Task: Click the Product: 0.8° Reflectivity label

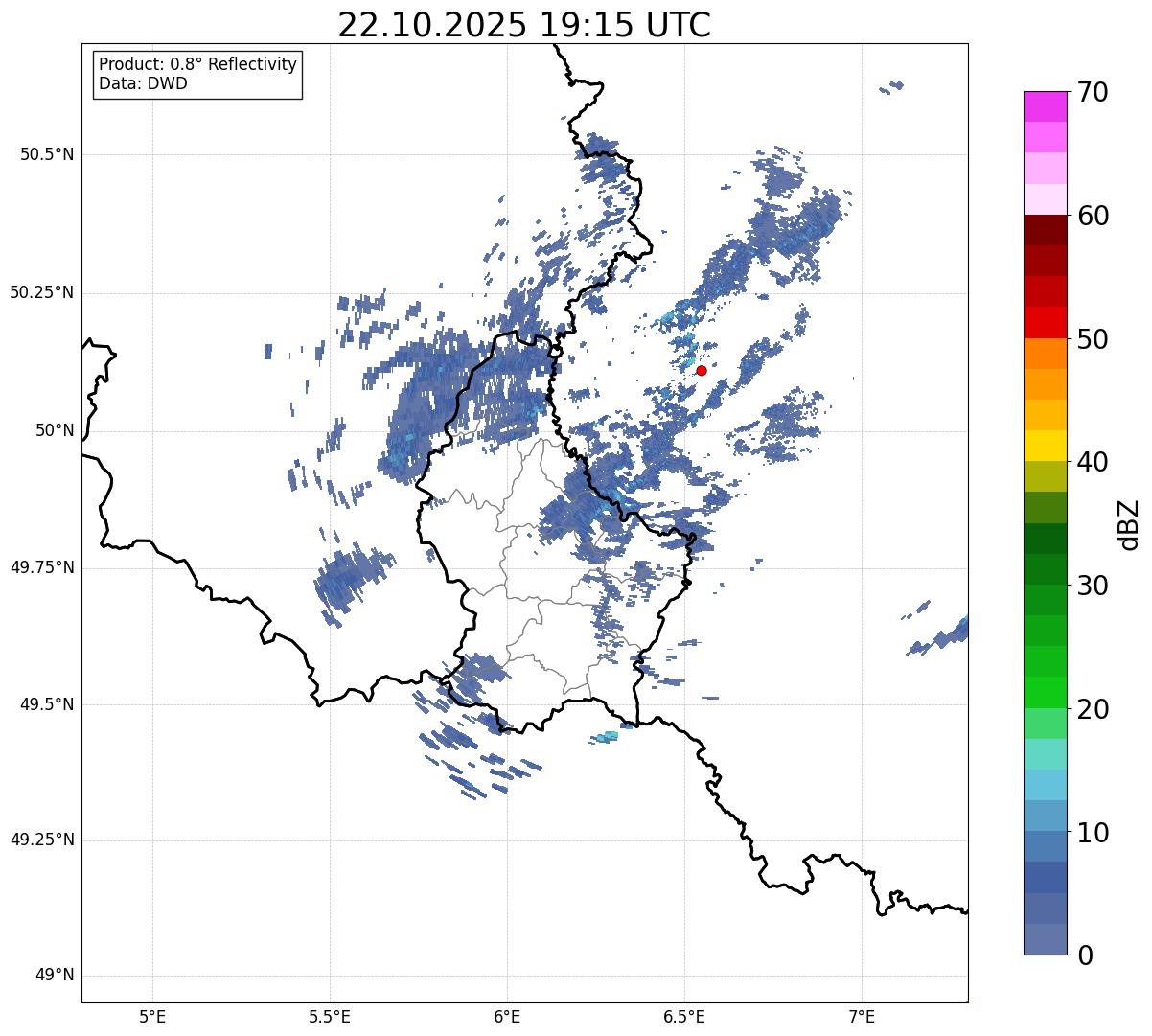Action: click(197, 64)
